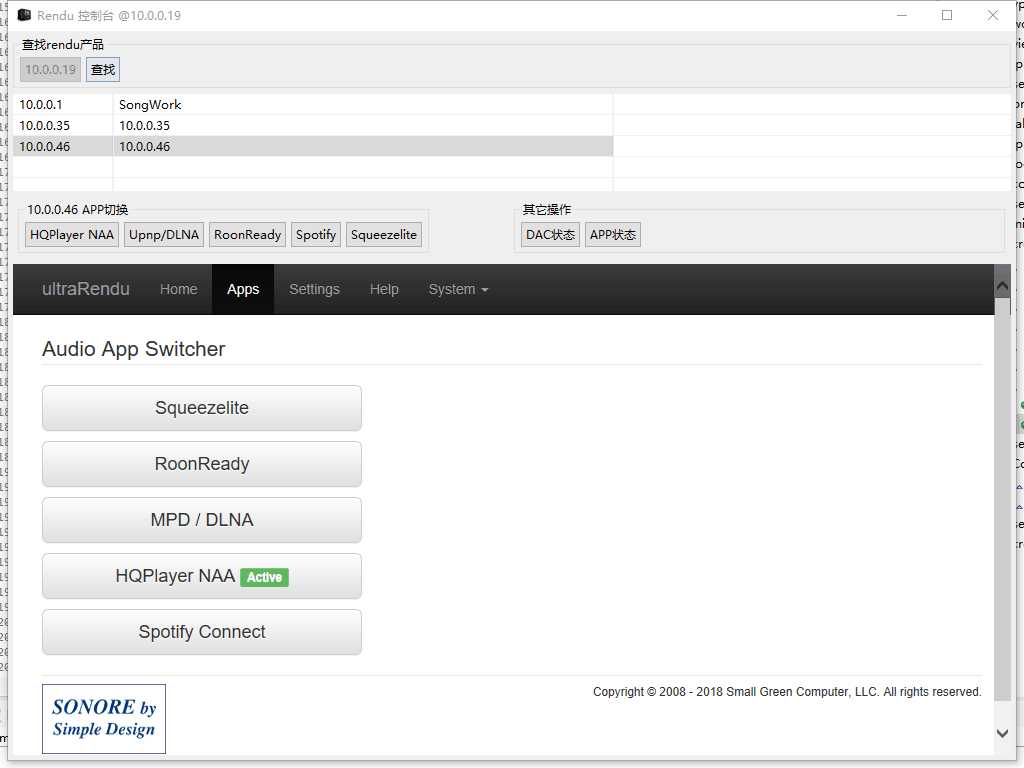Activate RoonReady in Audio App Switcher
This screenshot has width=1024, height=768.
click(202, 464)
